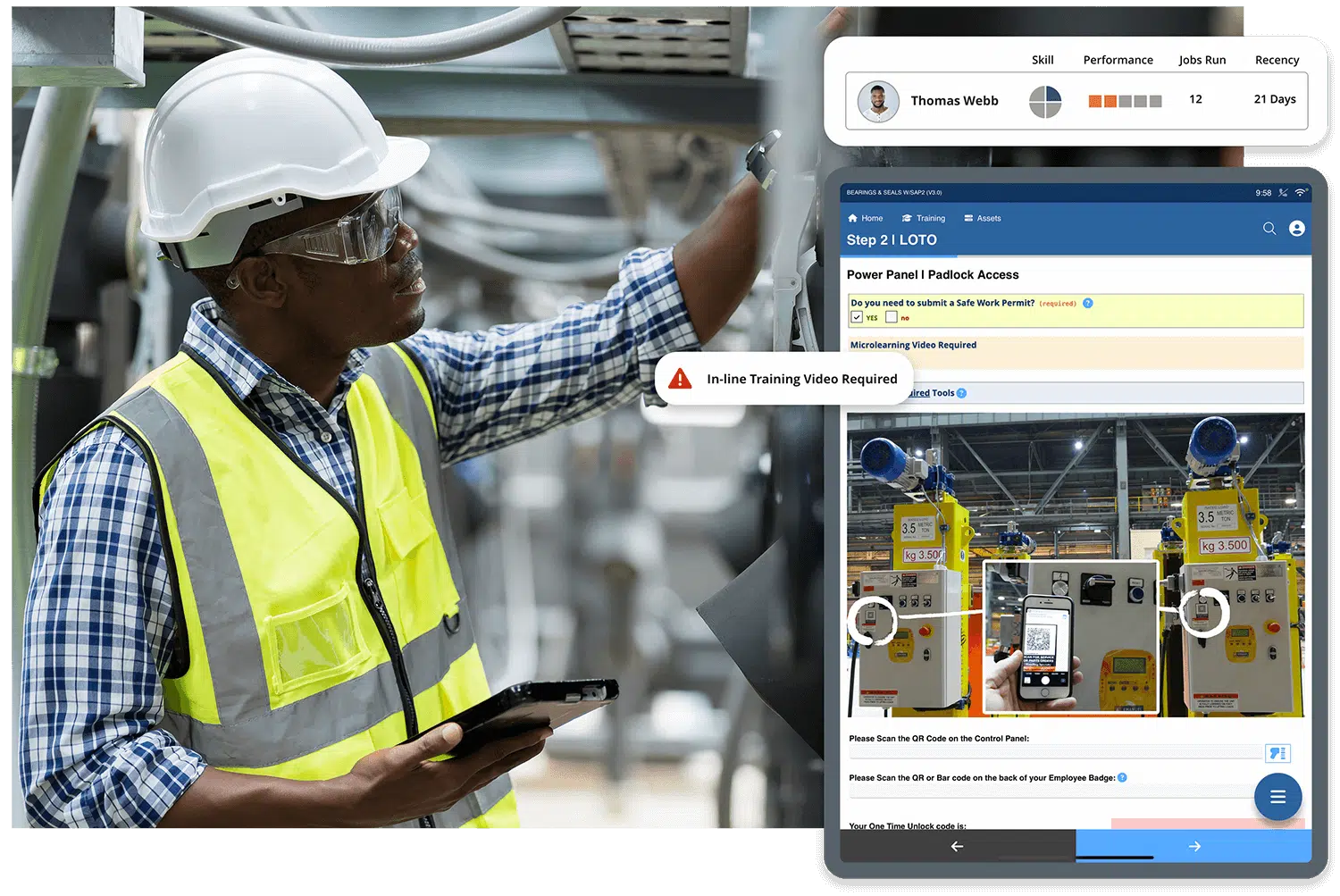Image resolution: width=1340 pixels, height=896 pixels.
Task: Click the Recency value 21 Days
Action: [x=1275, y=99]
